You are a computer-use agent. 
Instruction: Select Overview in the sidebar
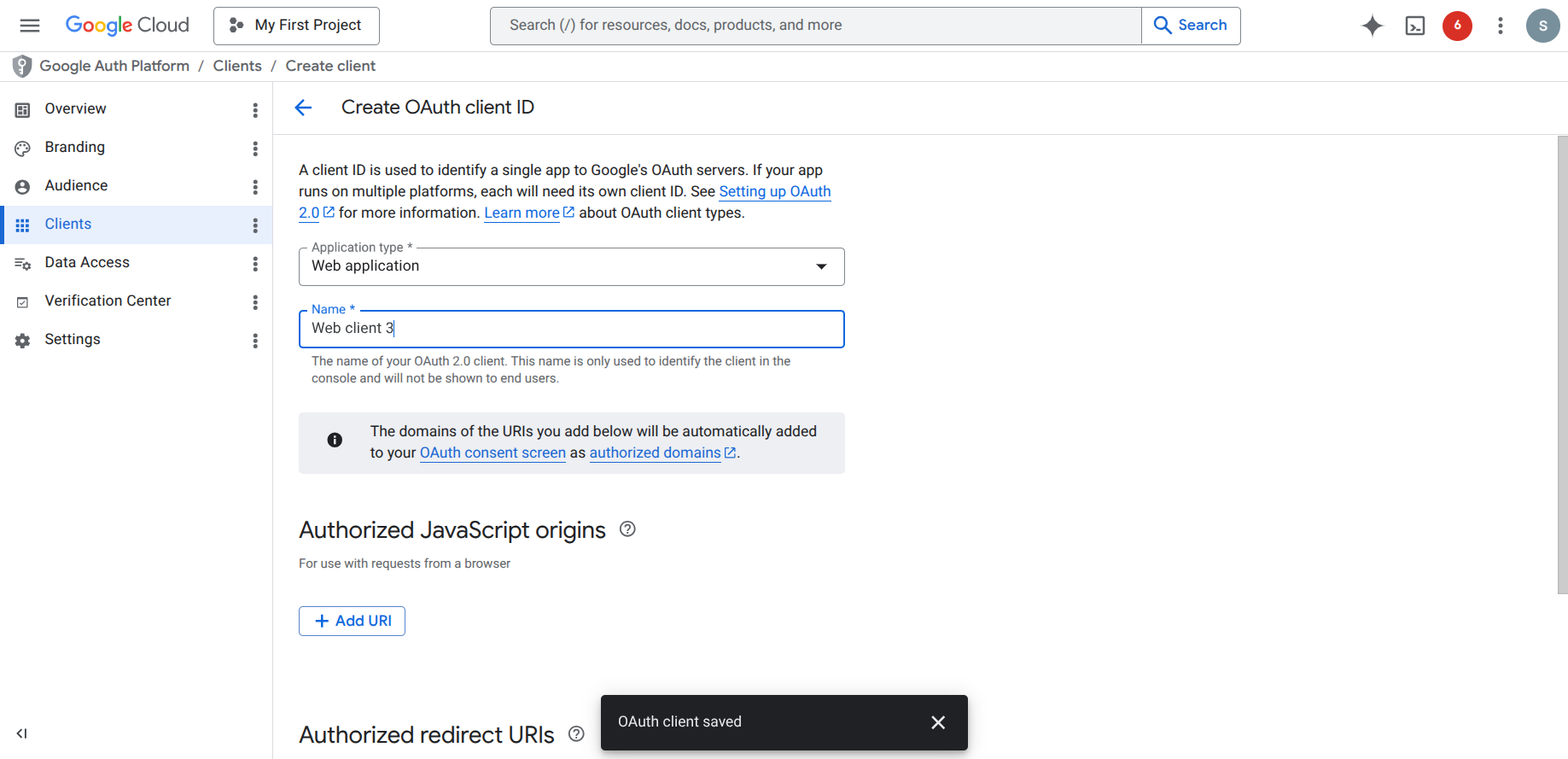pyautogui.click(x=136, y=109)
